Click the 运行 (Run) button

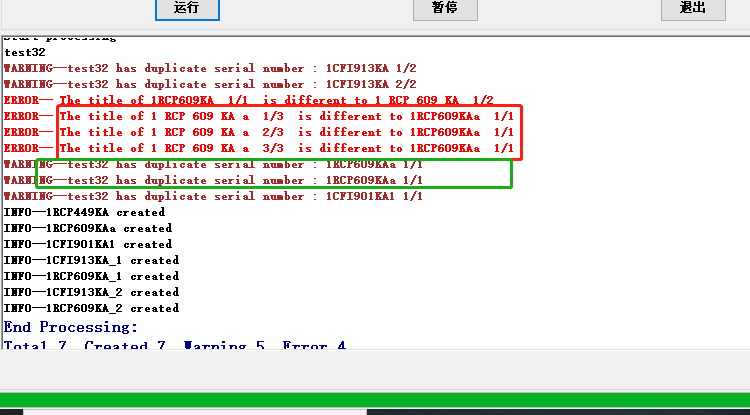point(187,8)
